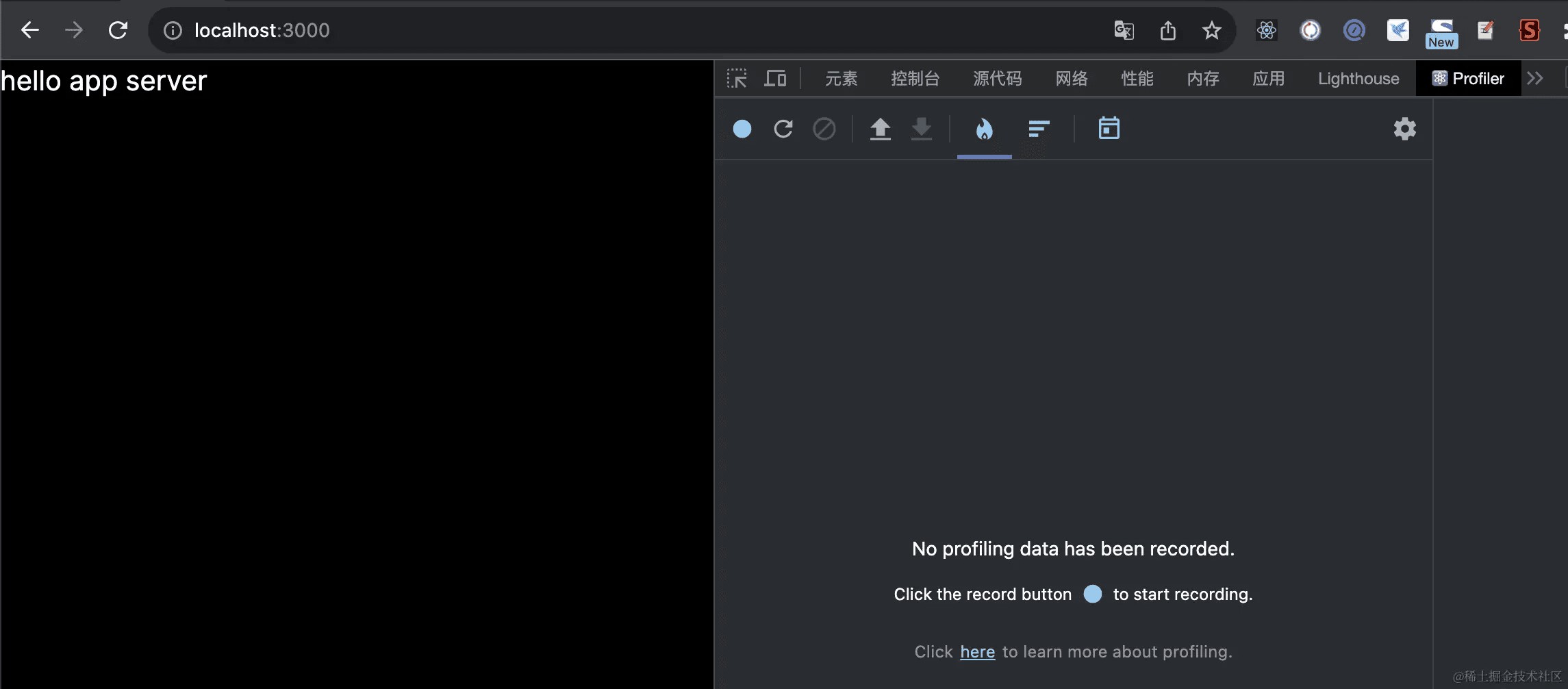The image size is (1568, 689).
Task: Switch to the 应用 (Application) tab
Action: pyautogui.click(x=1269, y=79)
